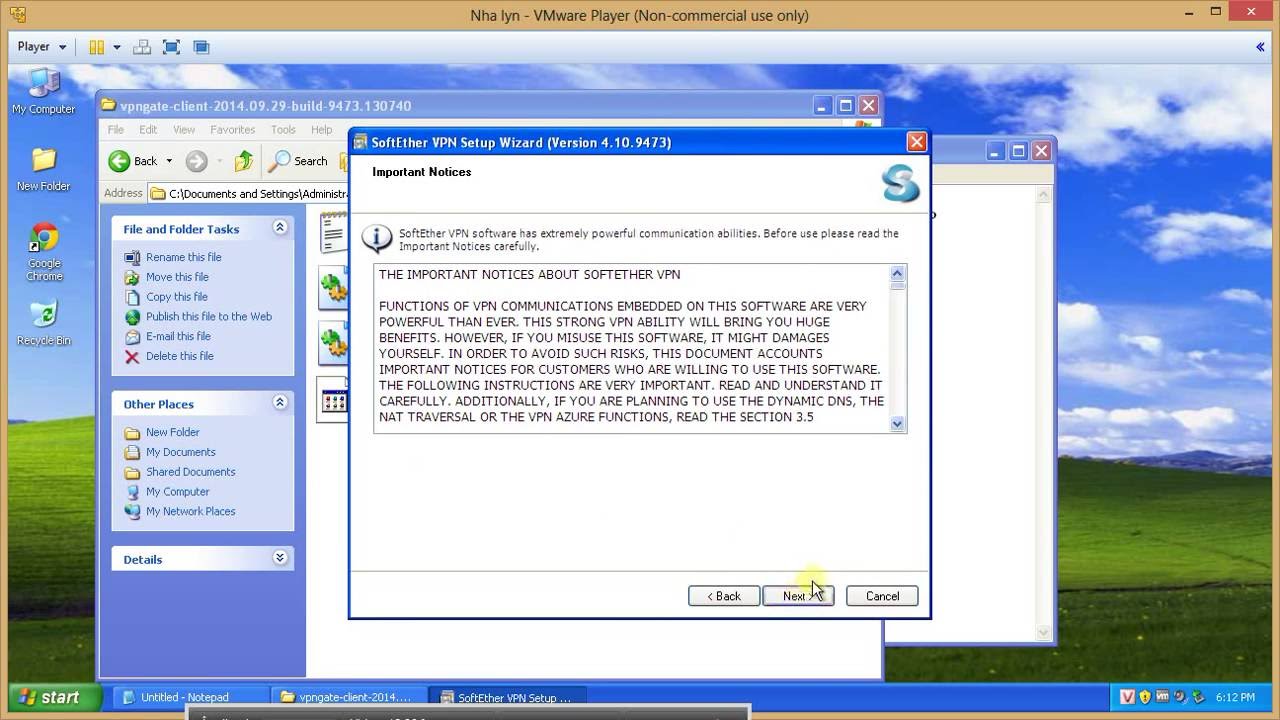Viewport: 1280px width, 720px height.
Task: Open Edit menu in Explorer window
Action: point(148,130)
